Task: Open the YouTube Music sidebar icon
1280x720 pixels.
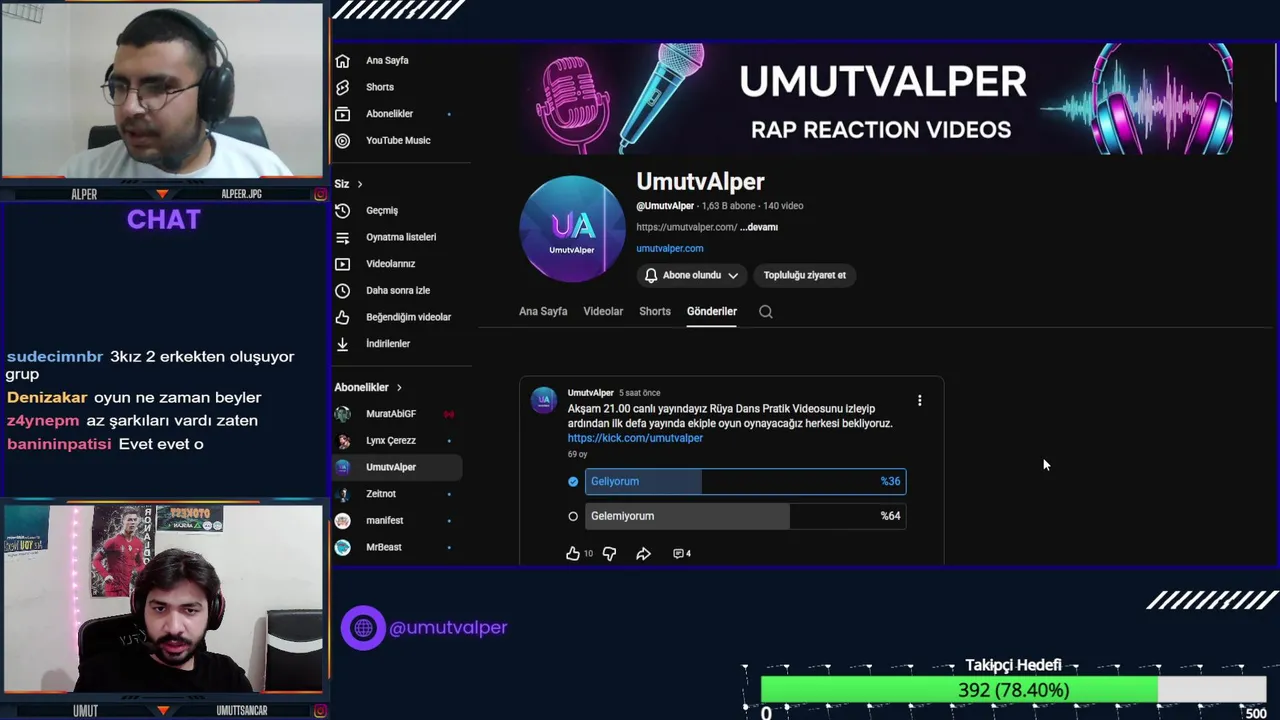Action: pos(342,141)
